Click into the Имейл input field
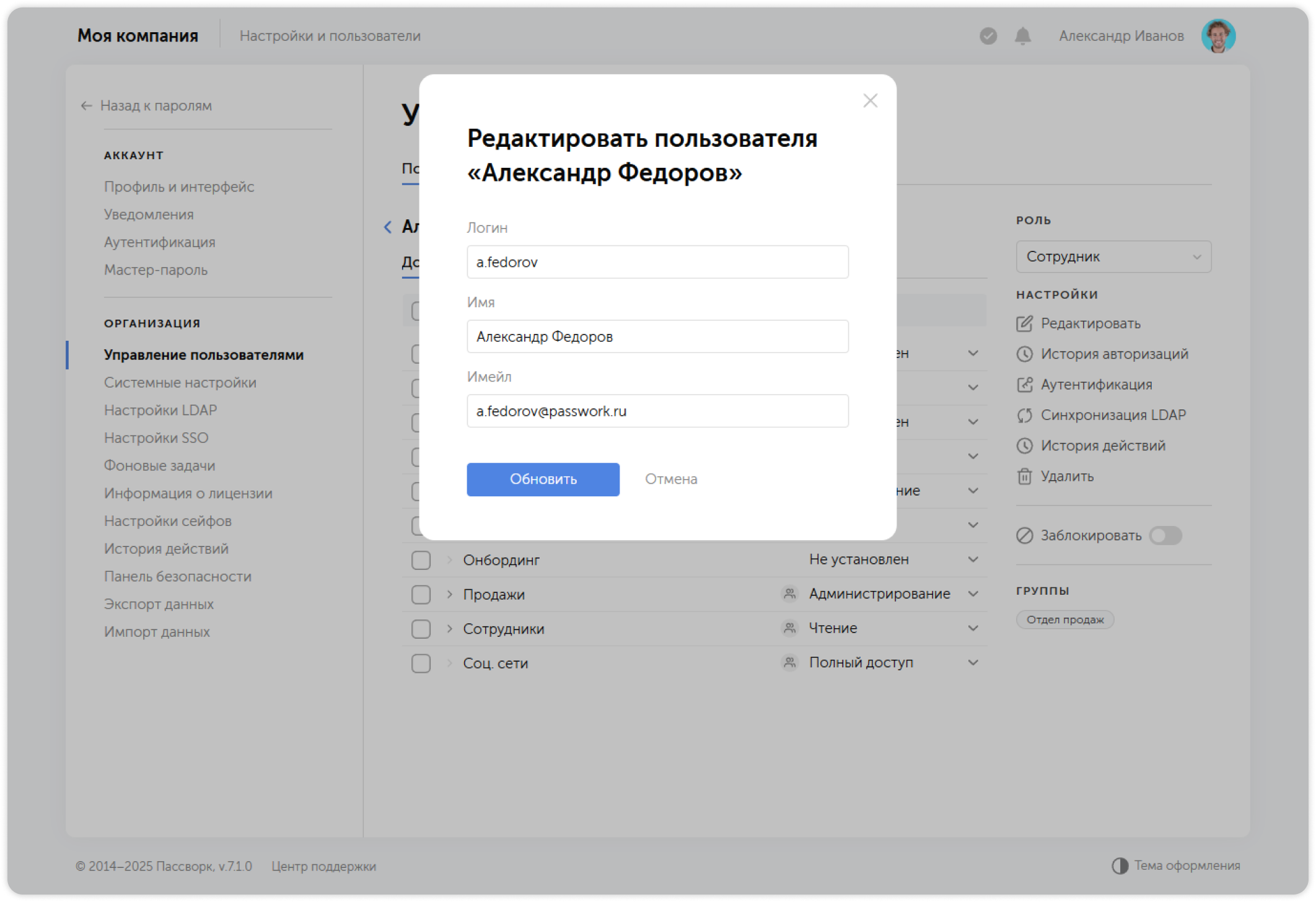 click(x=657, y=411)
